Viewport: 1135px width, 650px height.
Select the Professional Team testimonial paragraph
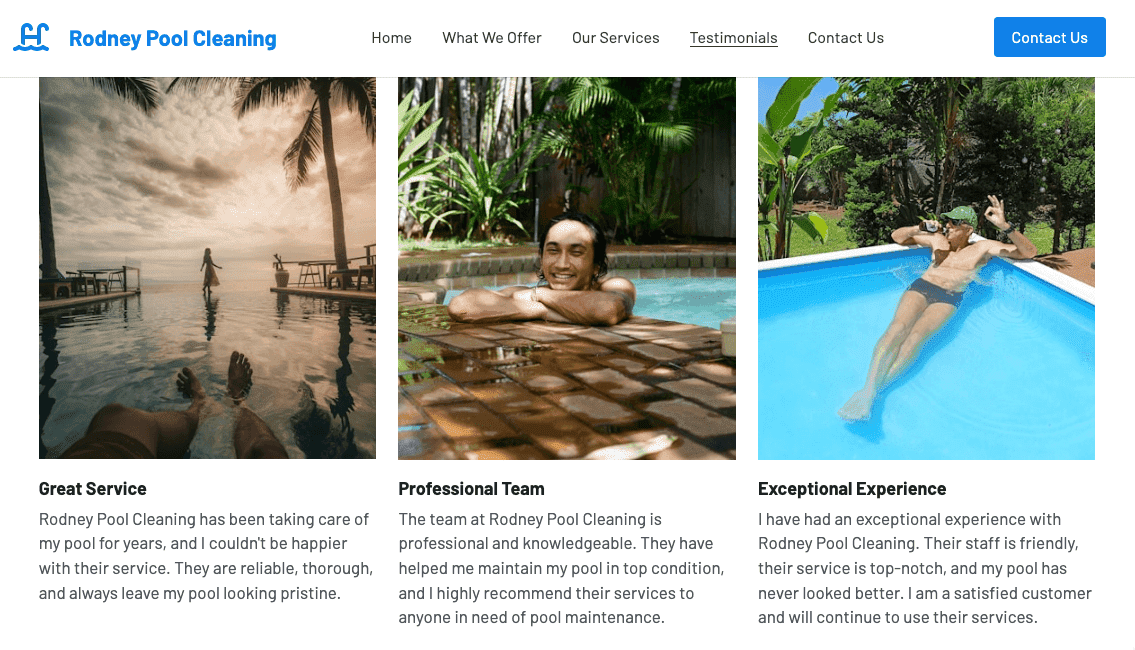point(565,567)
